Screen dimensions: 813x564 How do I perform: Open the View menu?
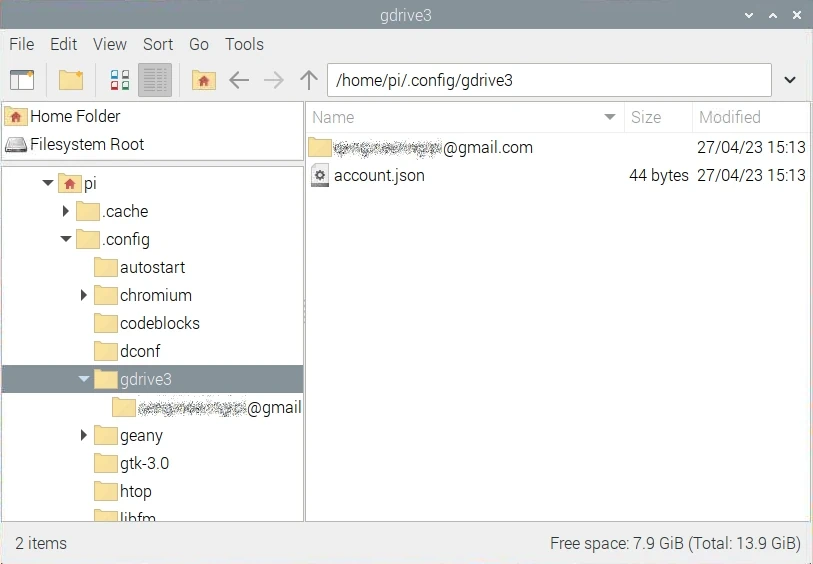pyautogui.click(x=109, y=44)
